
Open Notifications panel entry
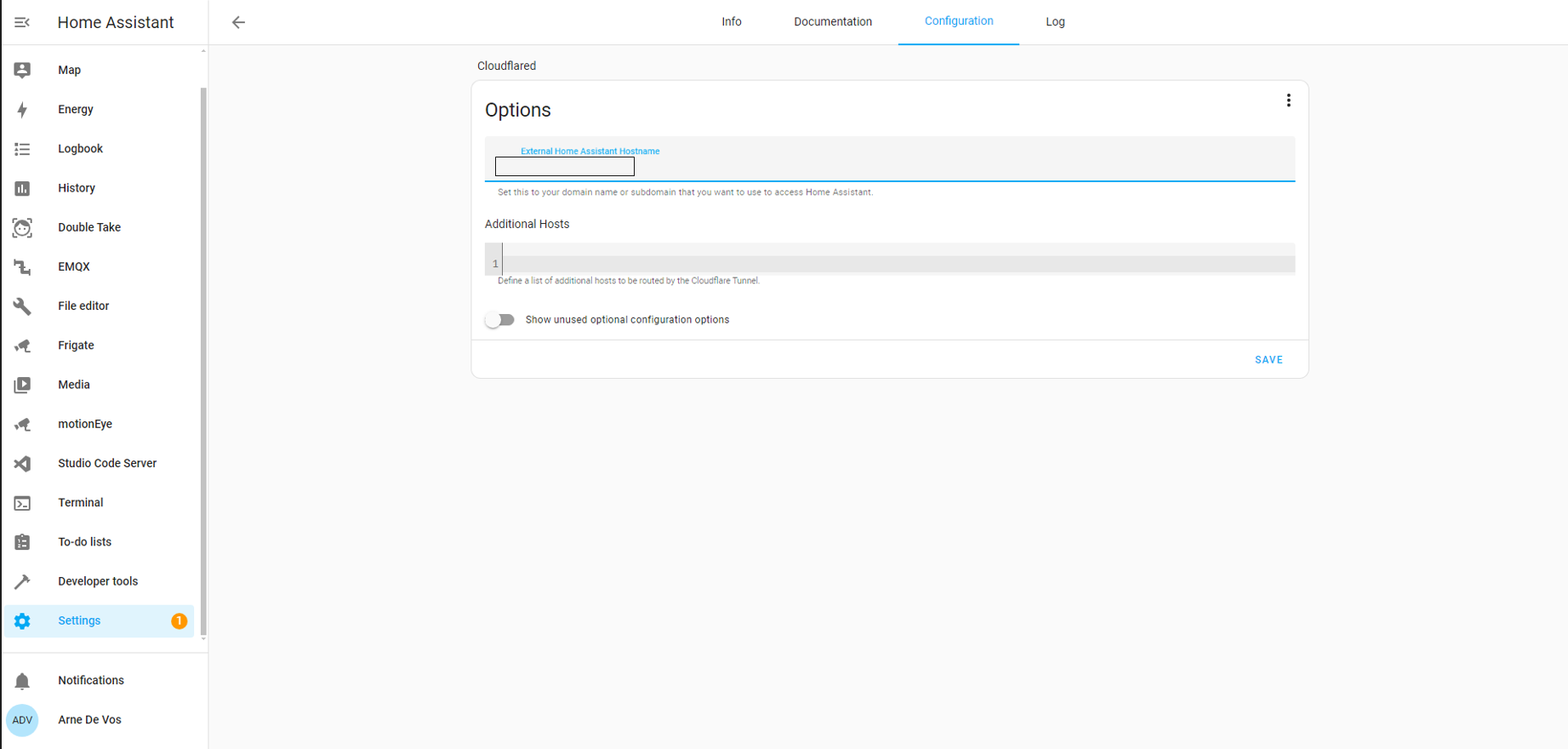(x=99, y=680)
